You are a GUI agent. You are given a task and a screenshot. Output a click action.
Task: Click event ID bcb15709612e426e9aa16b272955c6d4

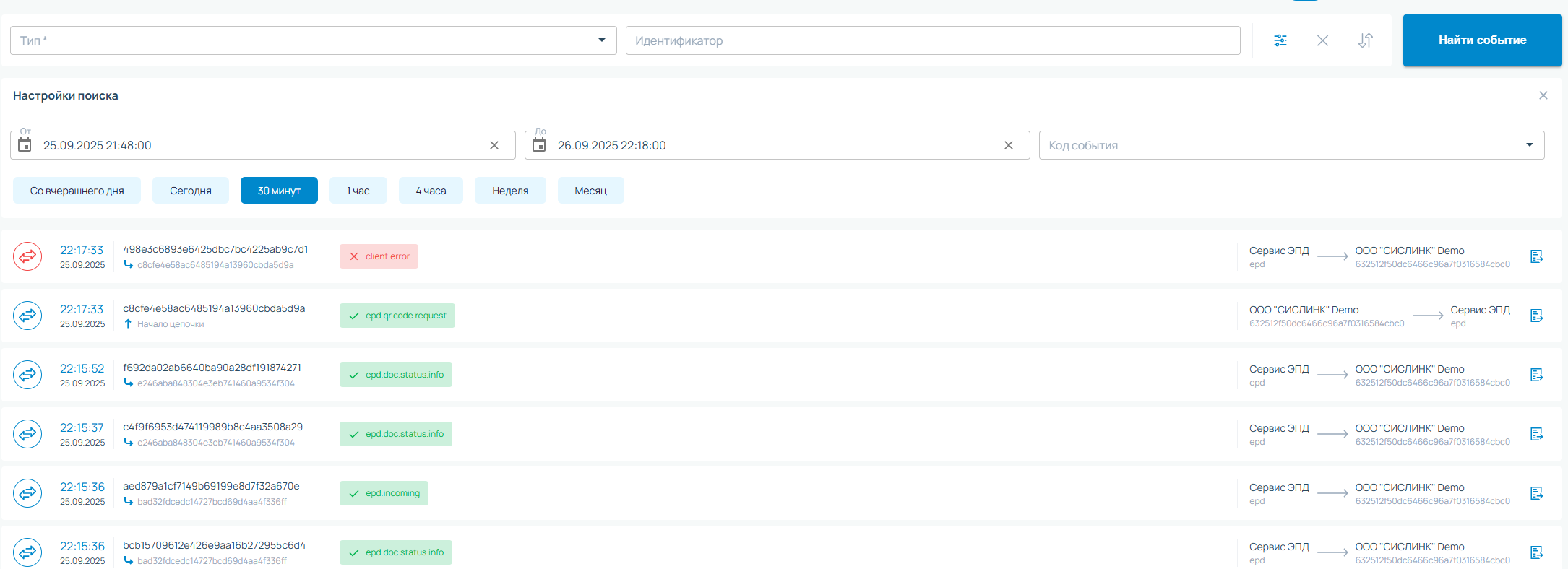click(214, 545)
